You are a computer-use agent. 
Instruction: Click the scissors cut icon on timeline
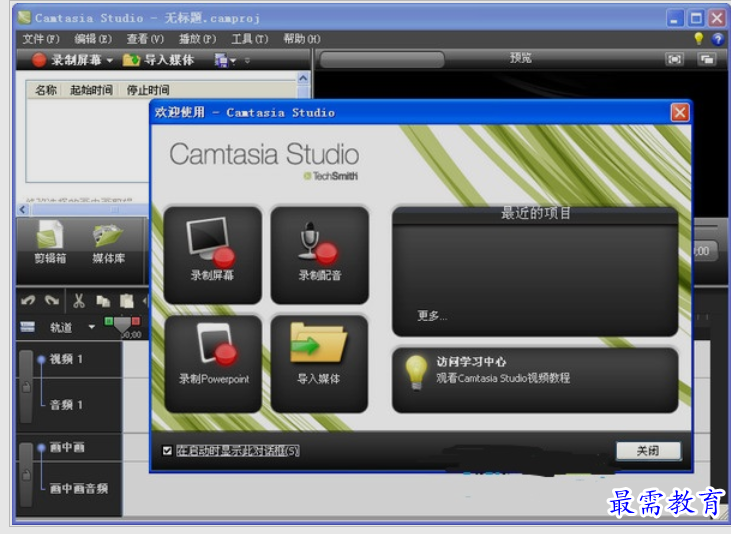point(79,301)
